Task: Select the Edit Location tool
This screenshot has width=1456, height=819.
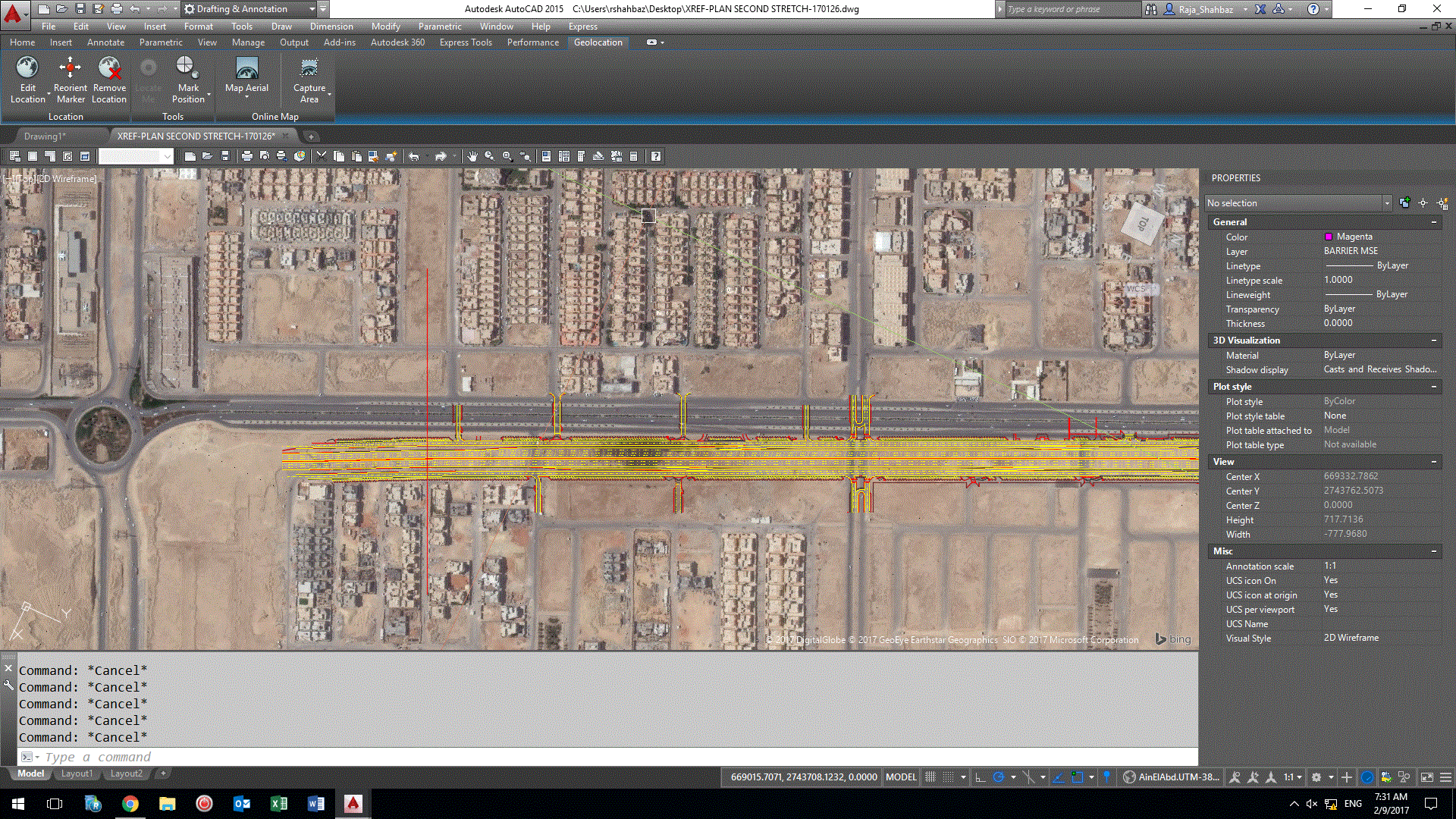Action: [x=28, y=80]
